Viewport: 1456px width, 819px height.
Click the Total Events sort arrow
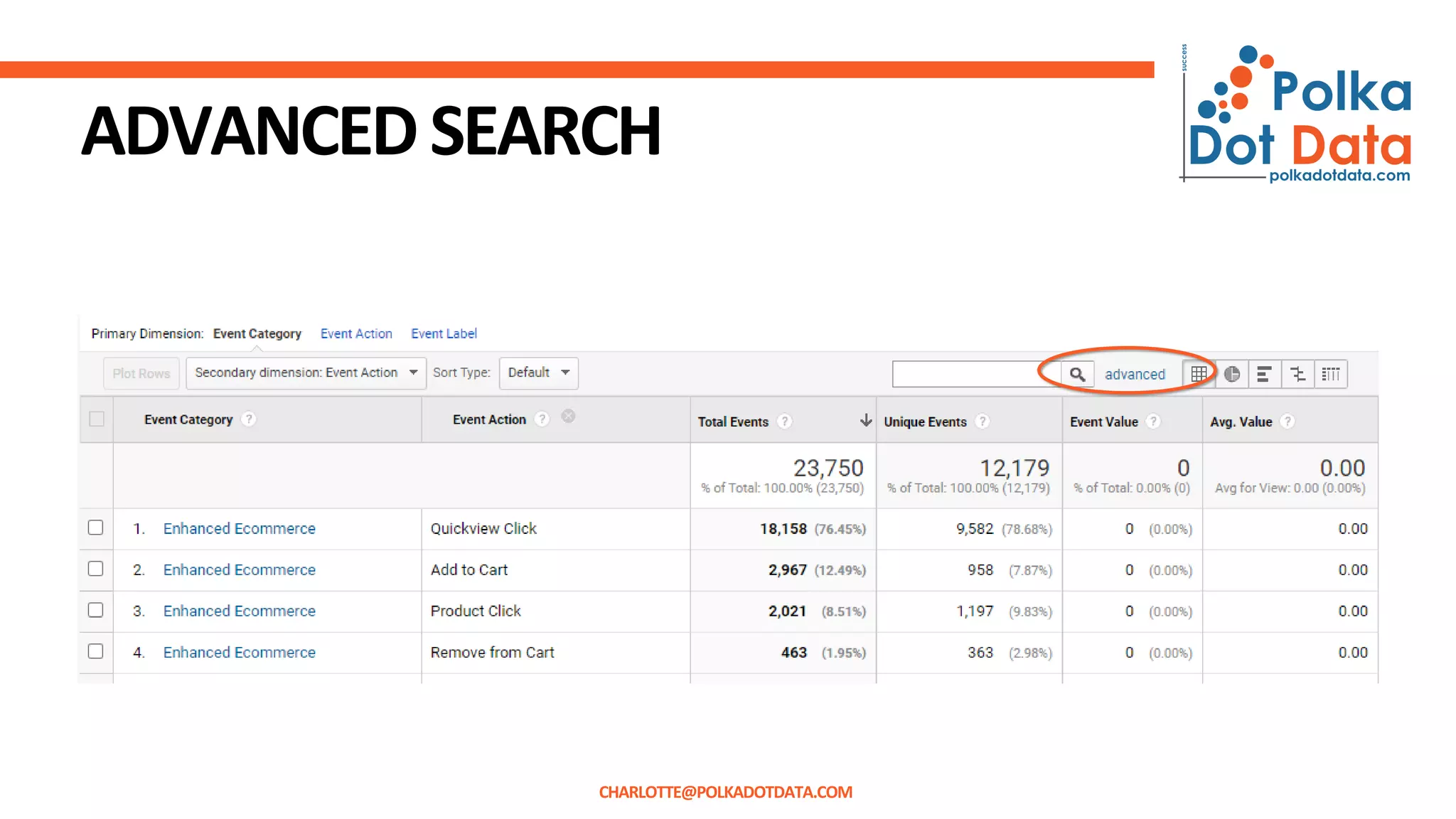(x=865, y=420)
